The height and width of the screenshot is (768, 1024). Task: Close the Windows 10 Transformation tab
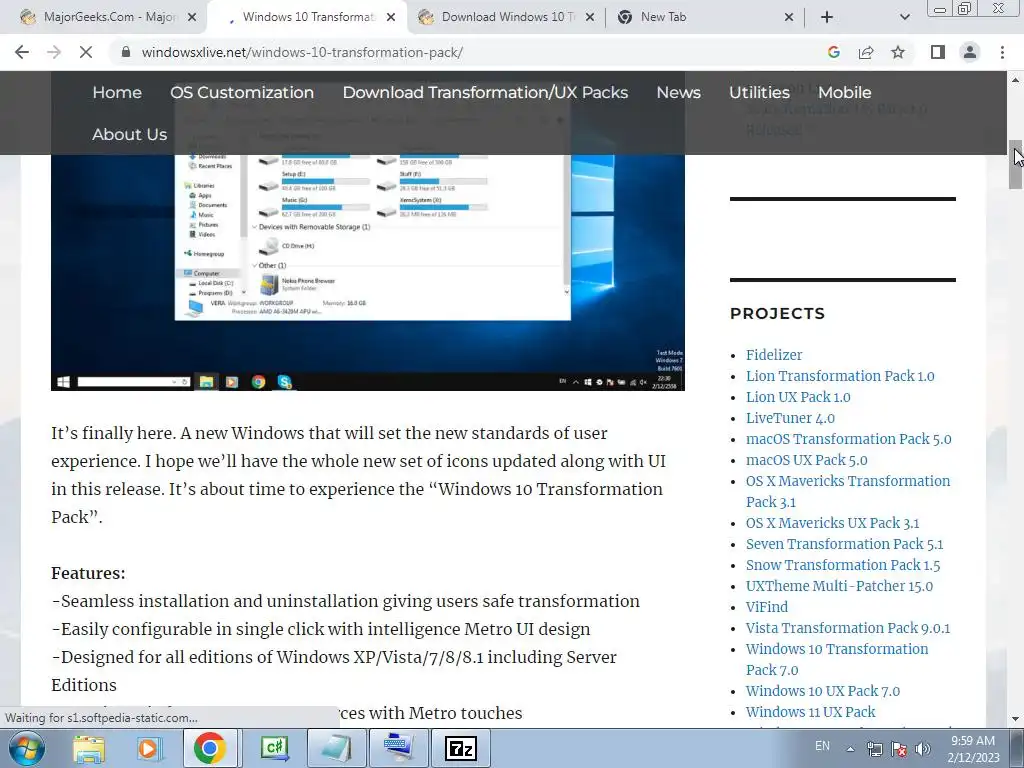391,18
